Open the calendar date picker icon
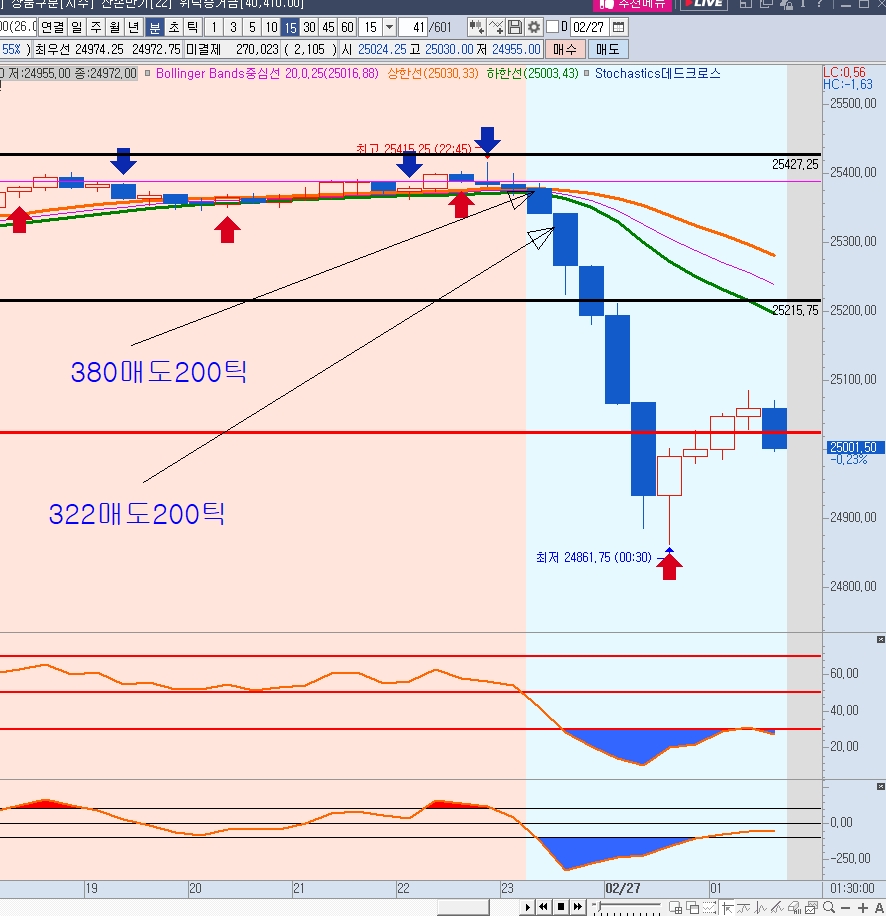Viewport: 886px width, 916px height. (619, 27)
